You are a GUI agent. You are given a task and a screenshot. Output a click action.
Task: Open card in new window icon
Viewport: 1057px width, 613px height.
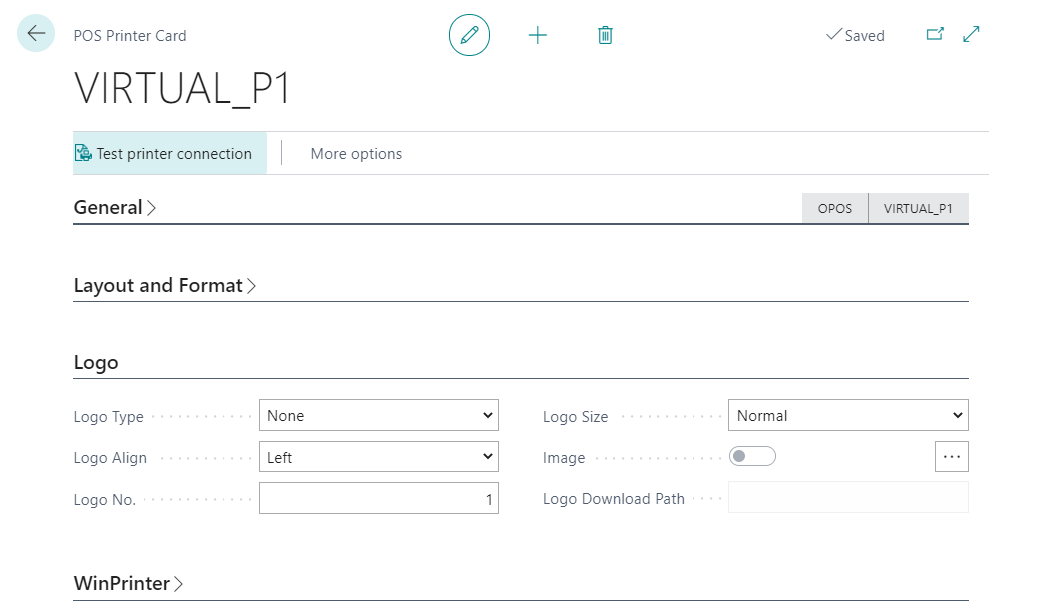pos(935,34)
